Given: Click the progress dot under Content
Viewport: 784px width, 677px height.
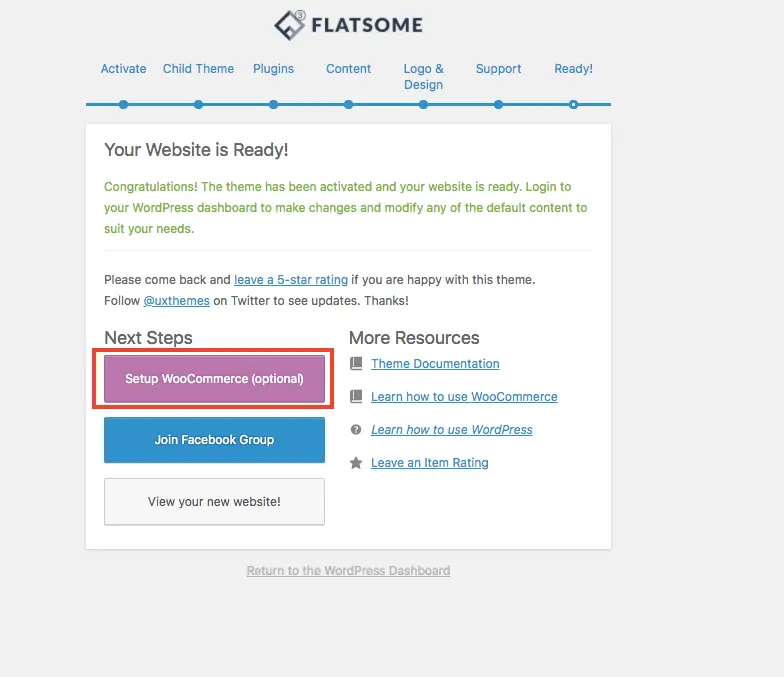Looking at the screenshot, I should tap(348, 104).
